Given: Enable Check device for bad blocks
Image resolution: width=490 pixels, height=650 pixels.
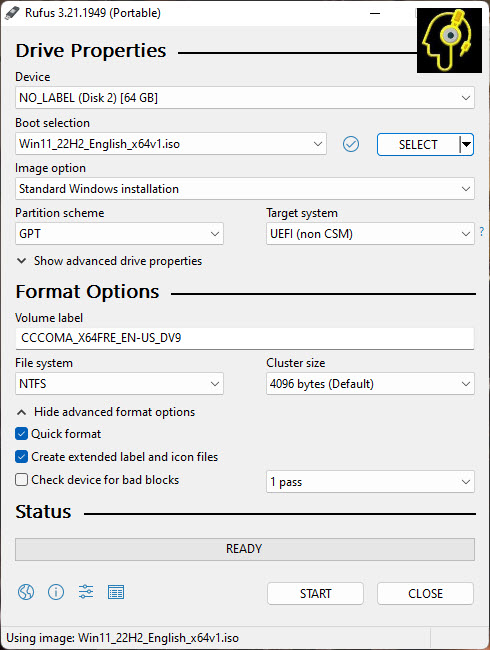Looking at the screenshot, I should pyautogui.click(x=21, y=480).
